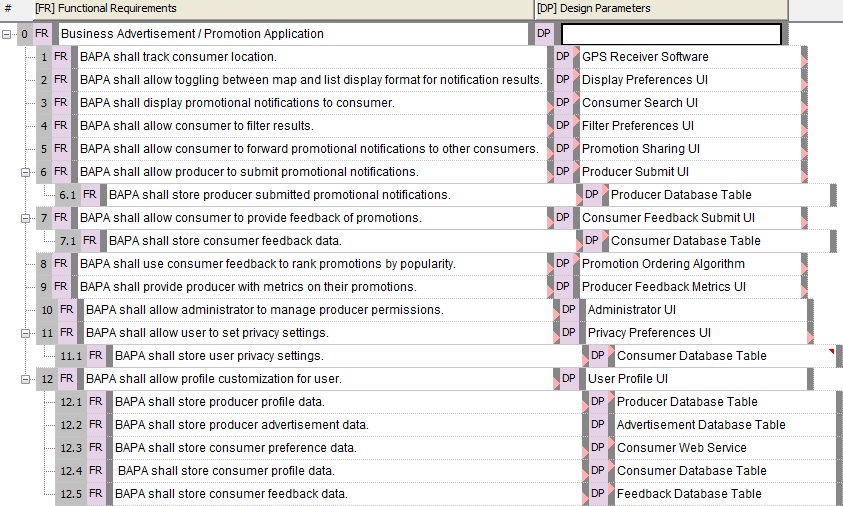Click the FR icon on row 12.3

coord(96,447)
